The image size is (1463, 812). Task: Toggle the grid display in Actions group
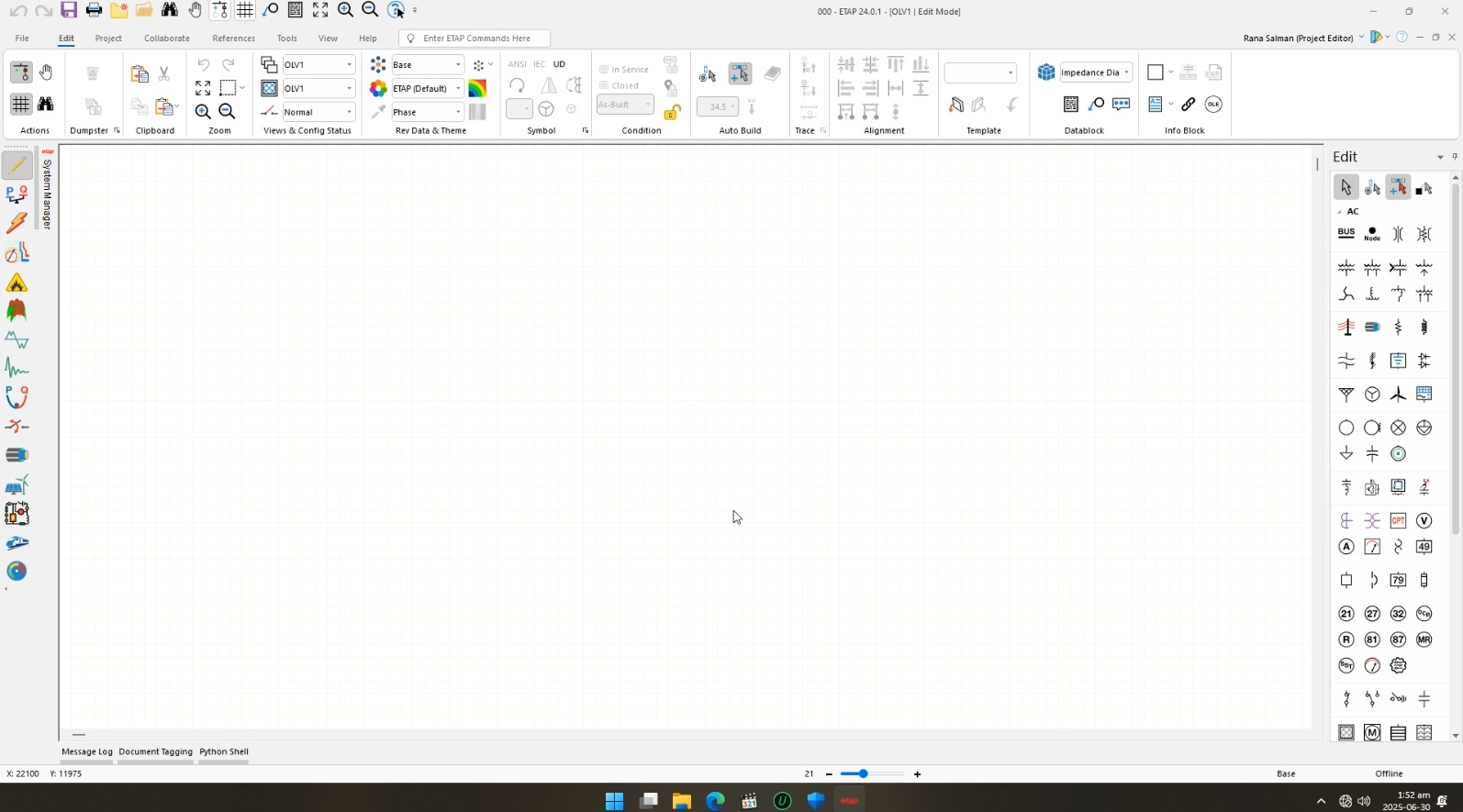pos(20,105)
